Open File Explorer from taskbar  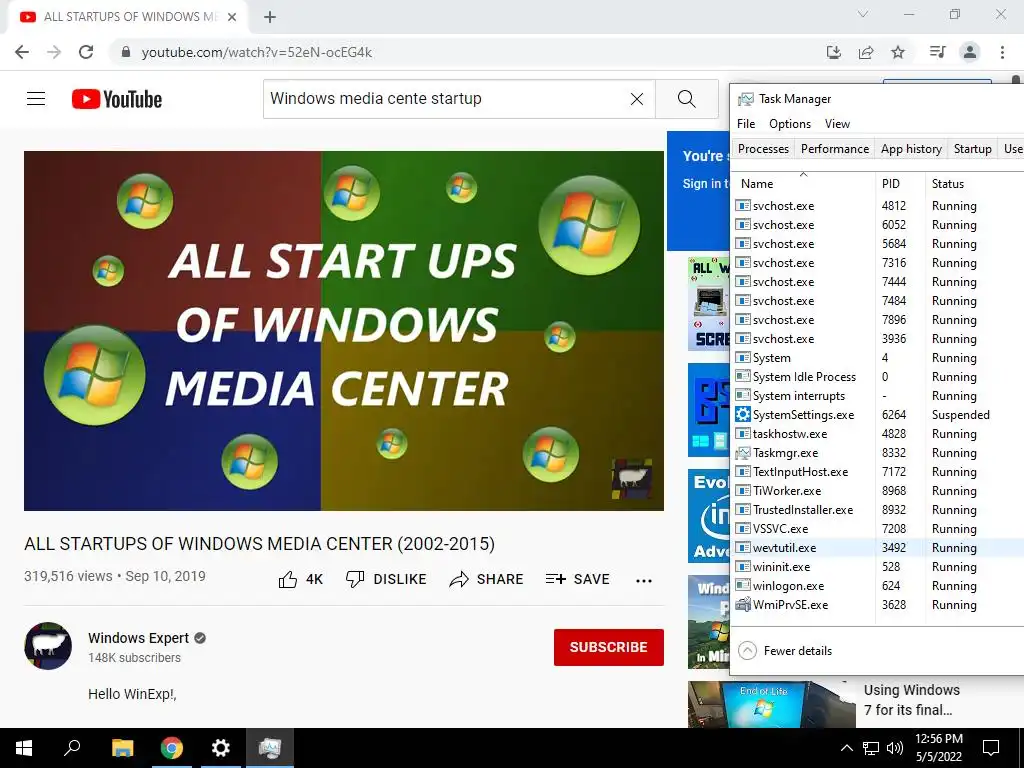(x=122, y=748)
